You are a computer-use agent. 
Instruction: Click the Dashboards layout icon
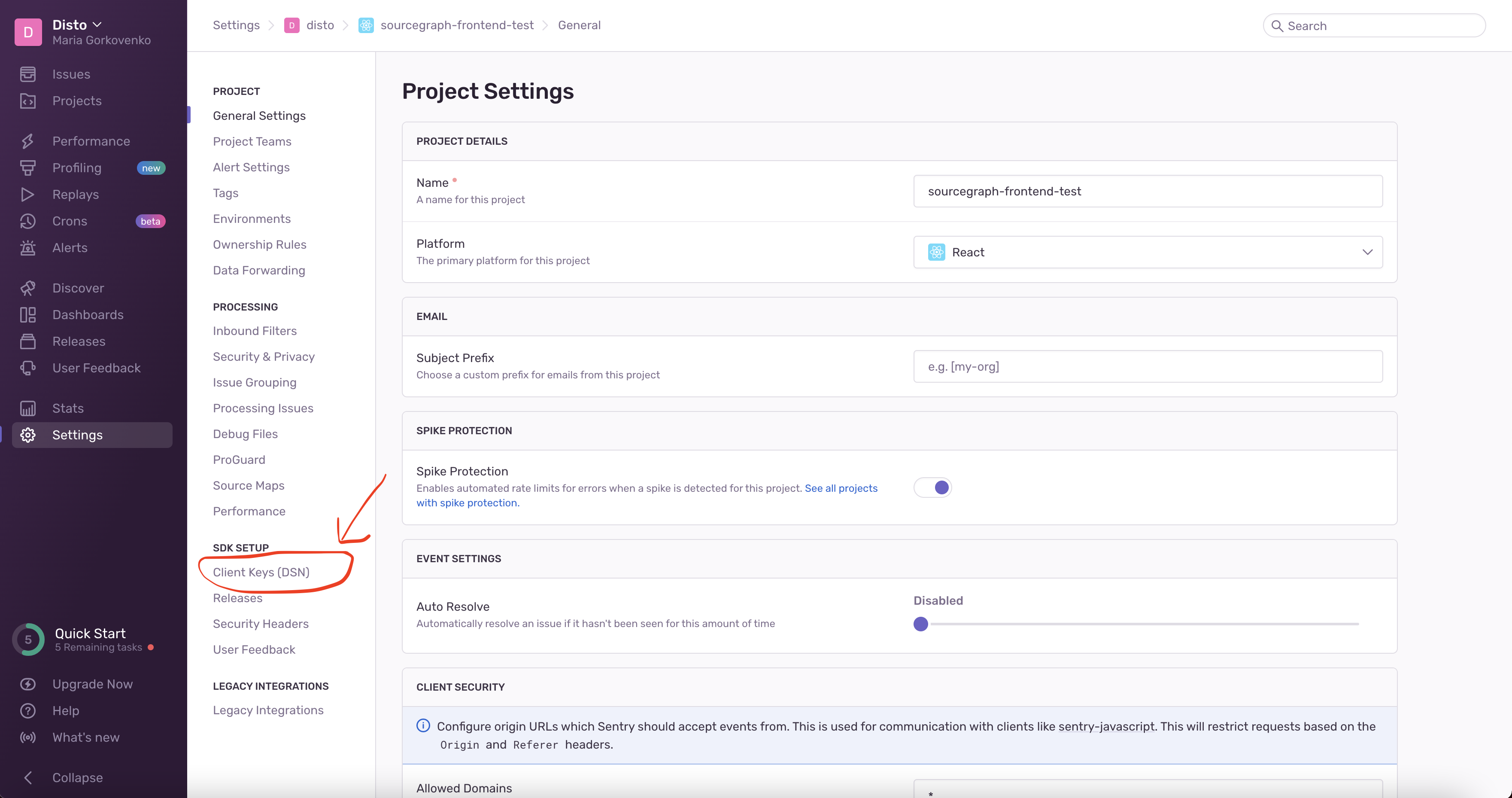click(x=27, y=315)
